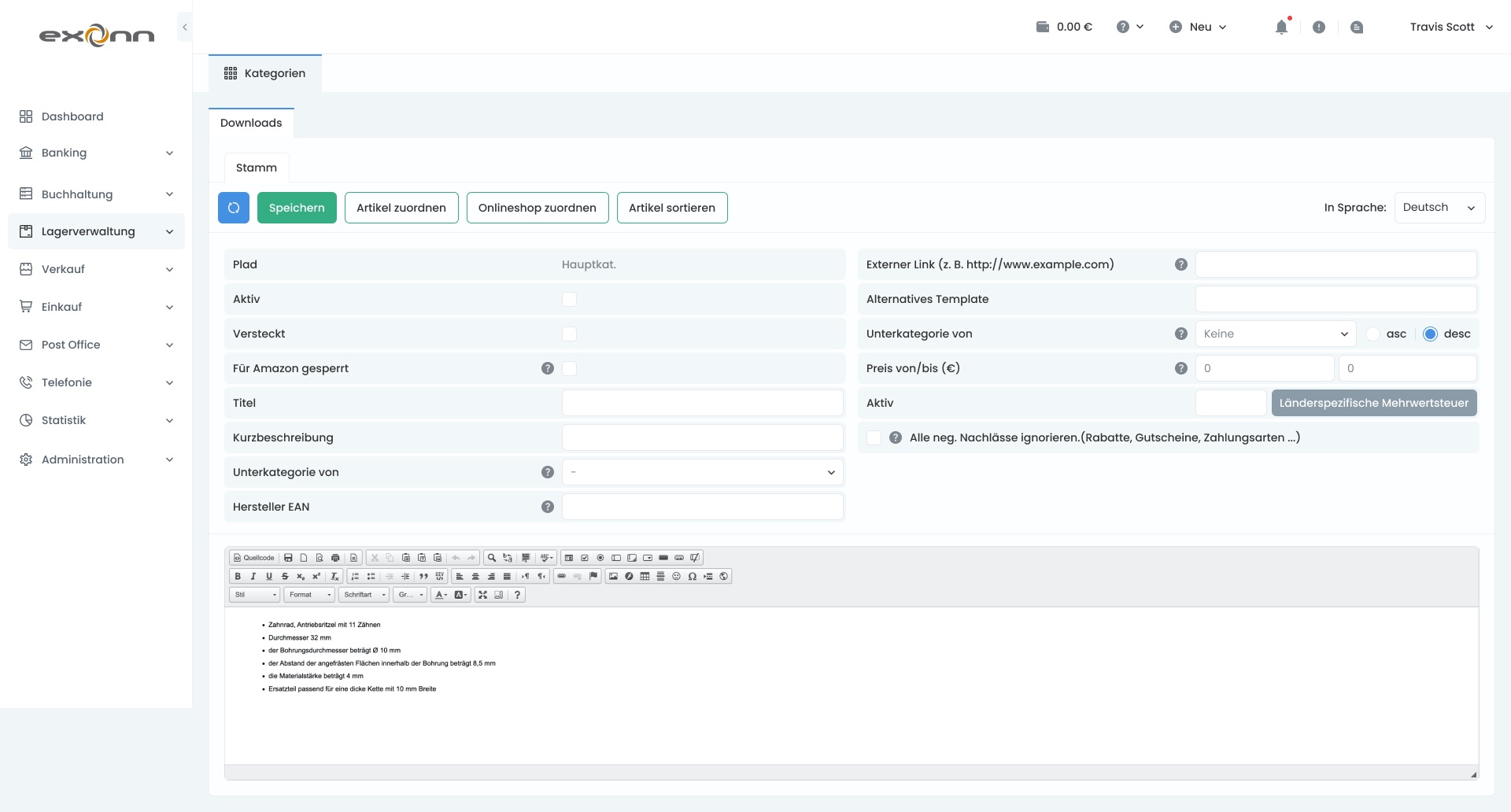
Task: Click the Speichern button
Action: (297, 208)
